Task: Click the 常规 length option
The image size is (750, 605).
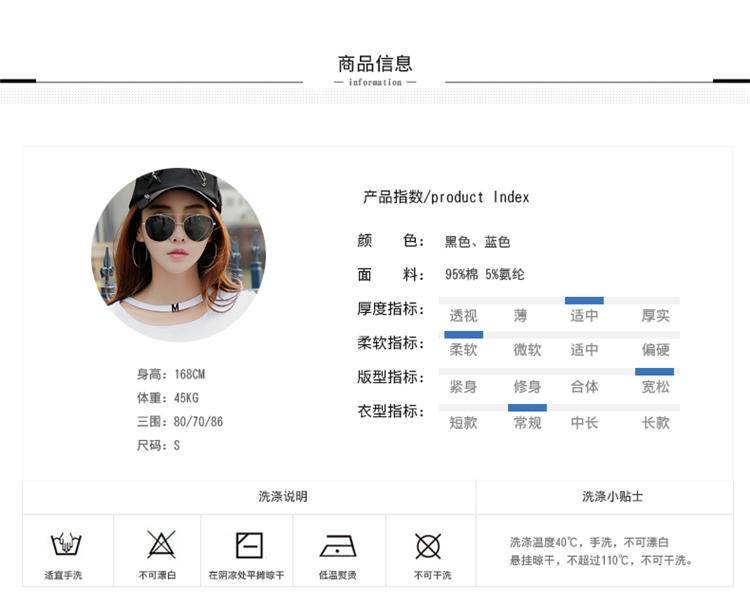Action: pyautogui.click(x=527, y=423)
